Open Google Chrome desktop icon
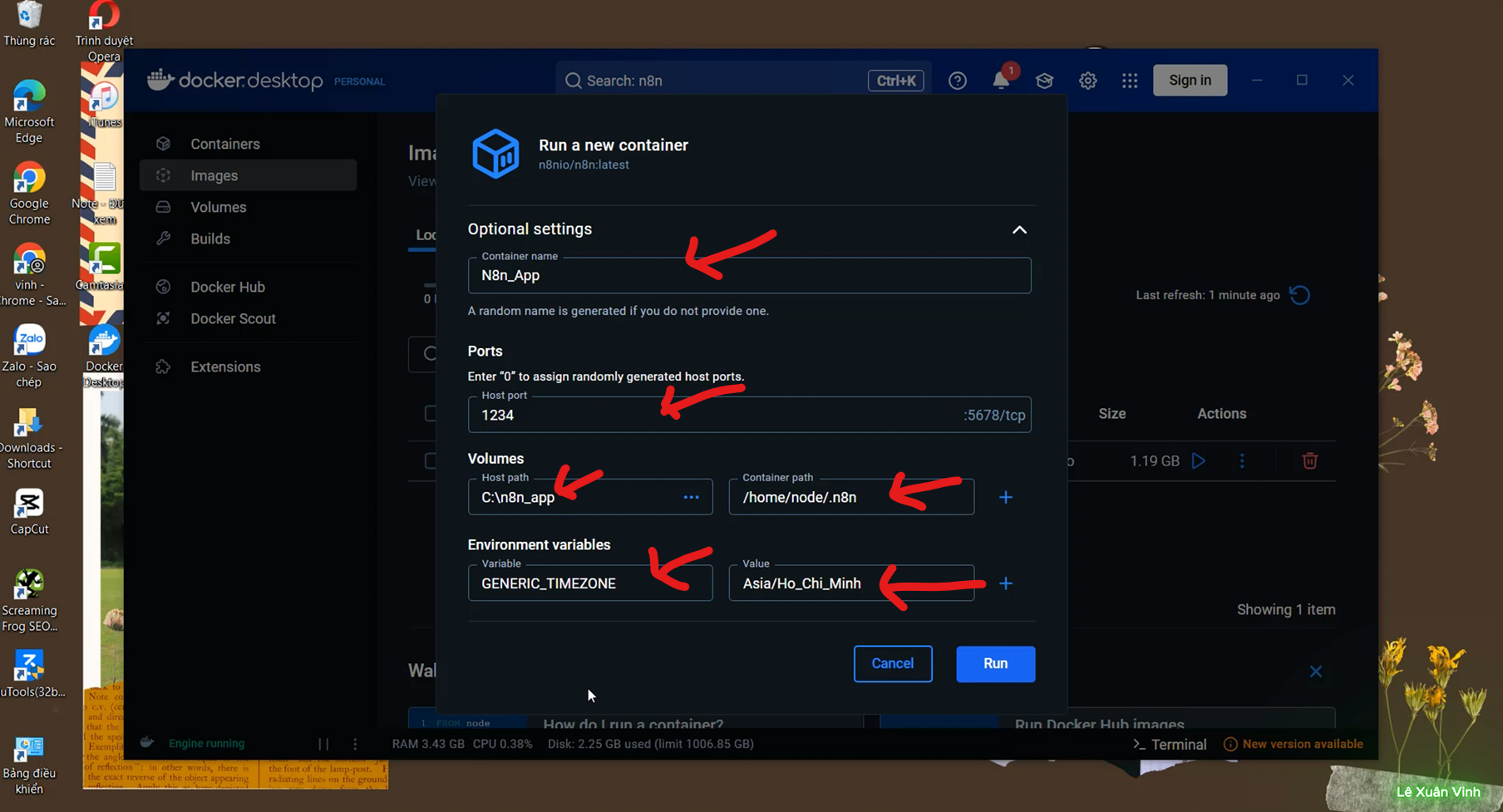This screenshot has height=812, width=1503. tap(29, 194)
